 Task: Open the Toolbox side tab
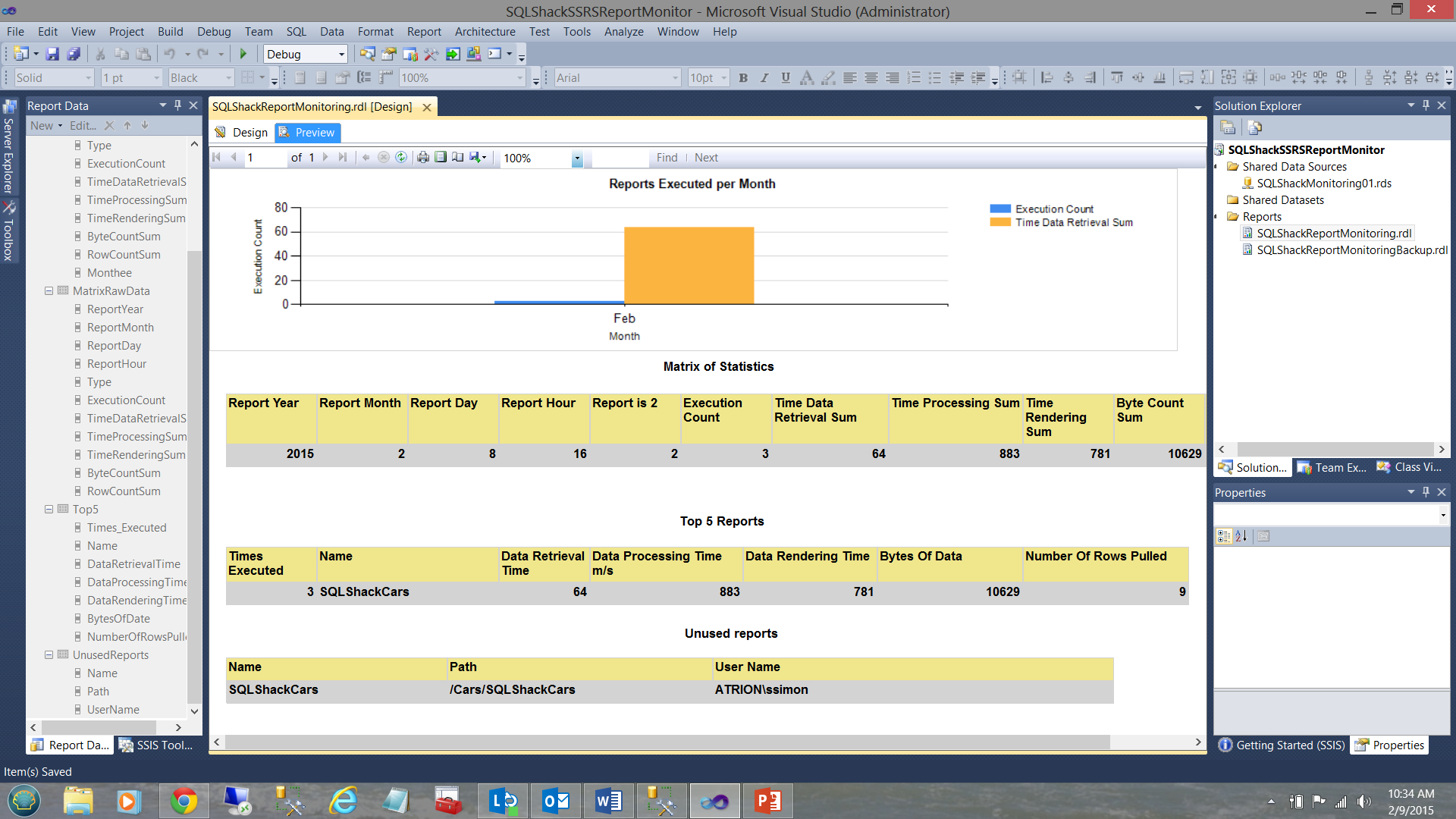point(8,232)
